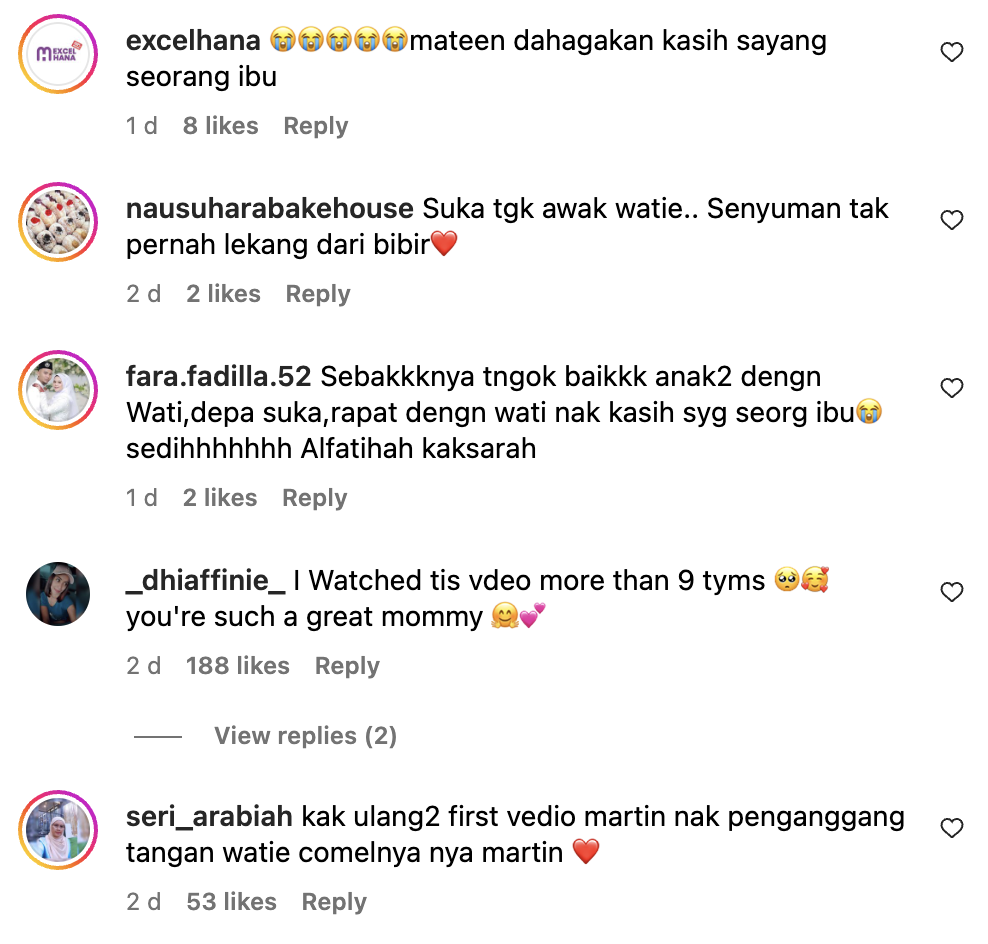
Task: Show who liked: 188 likes
Action: click(x=238, y=666)
